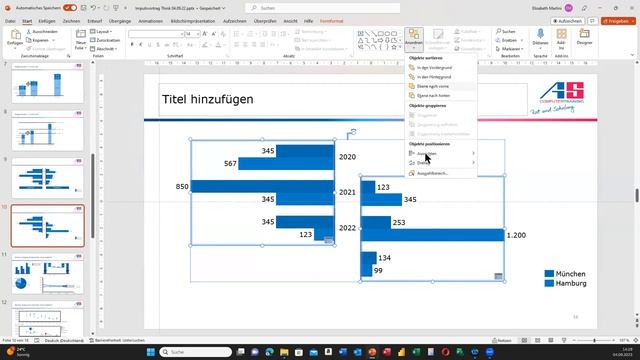Choose In den Vordergrund
The height and width of the screenshot is (360, 640).
pos(440,67)
